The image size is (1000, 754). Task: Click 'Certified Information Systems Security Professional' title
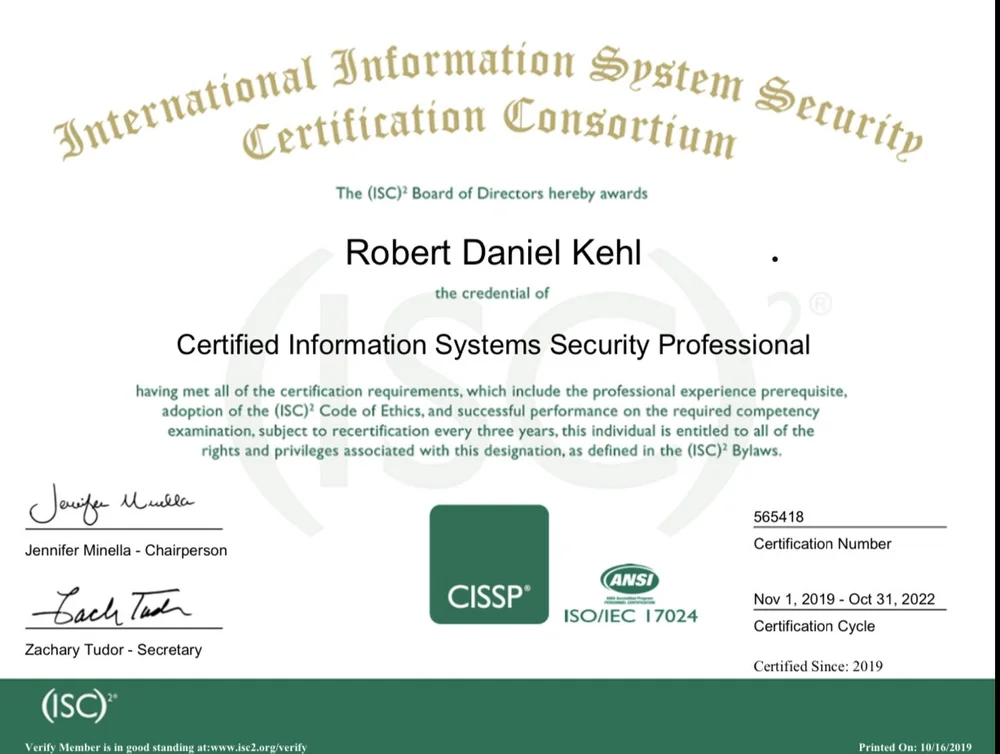pos(493,344)
